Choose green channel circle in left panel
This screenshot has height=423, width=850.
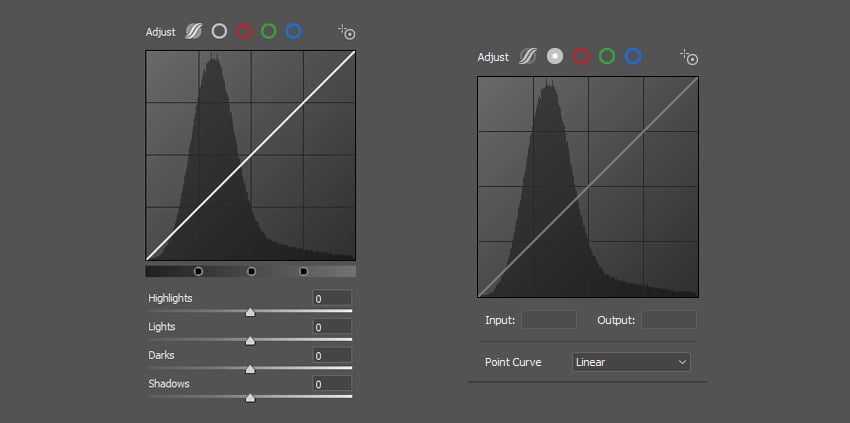[268, 31]
